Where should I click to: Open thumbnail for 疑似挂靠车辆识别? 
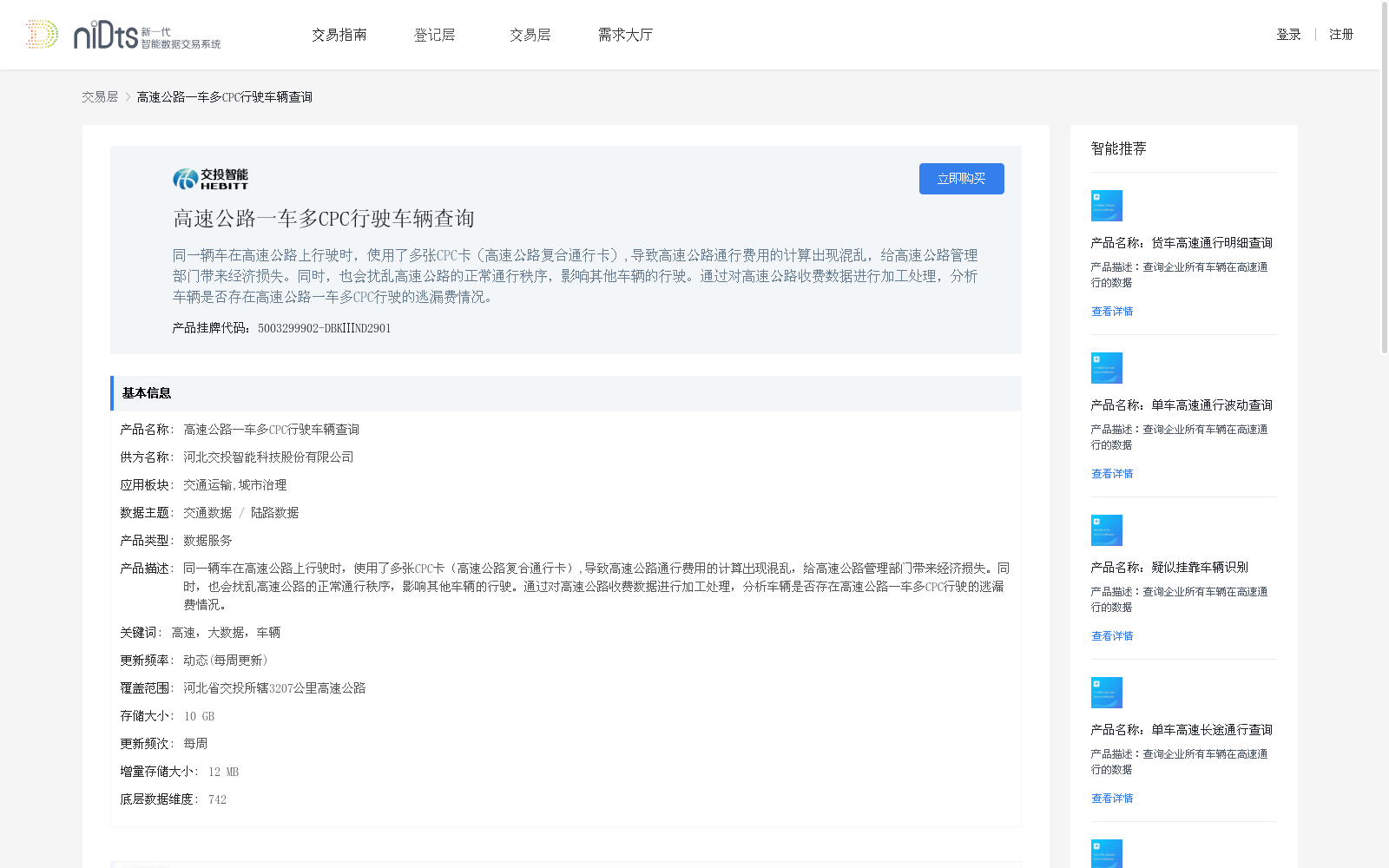click(x=1107, y=530)
